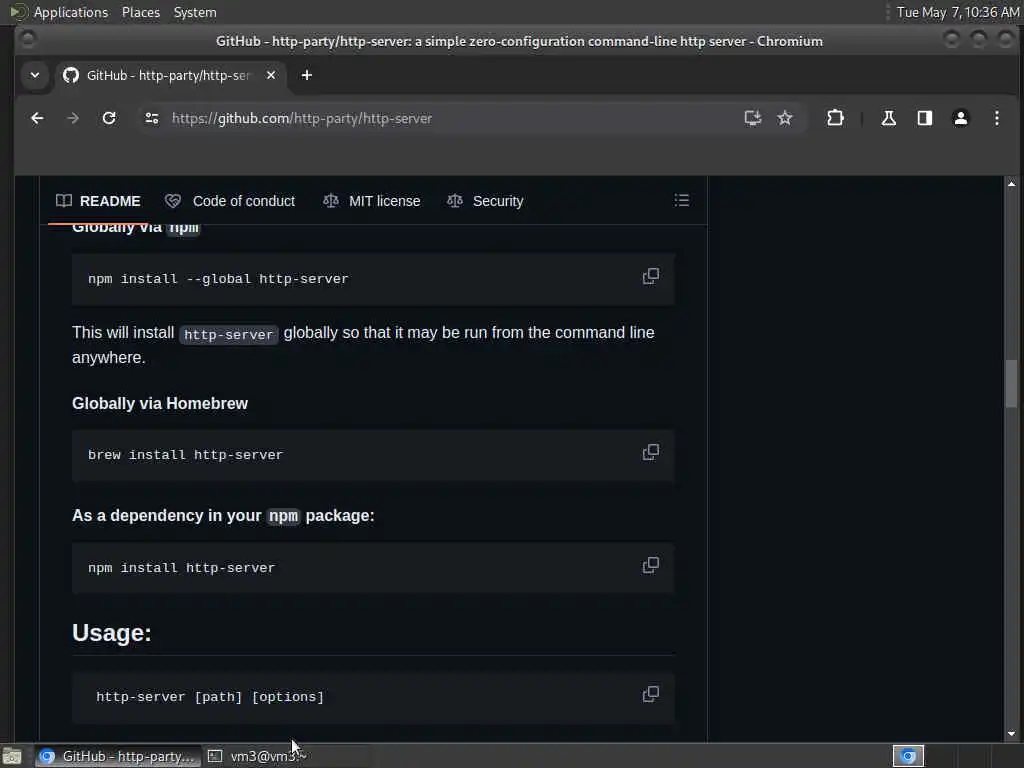Open Chrome Labs flask icon
The width and height of the screenshot is (1024, 768).
pyautogui.click(x=888, y=118)
